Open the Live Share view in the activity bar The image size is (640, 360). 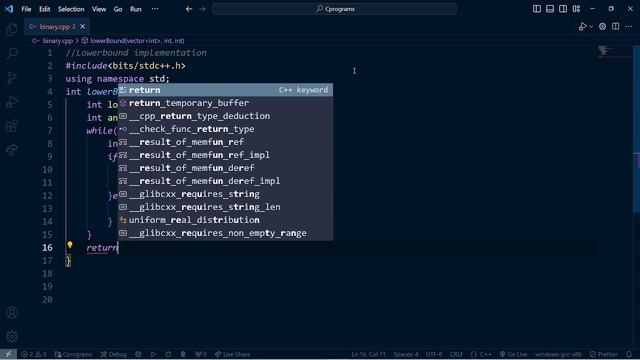(12, 150)
